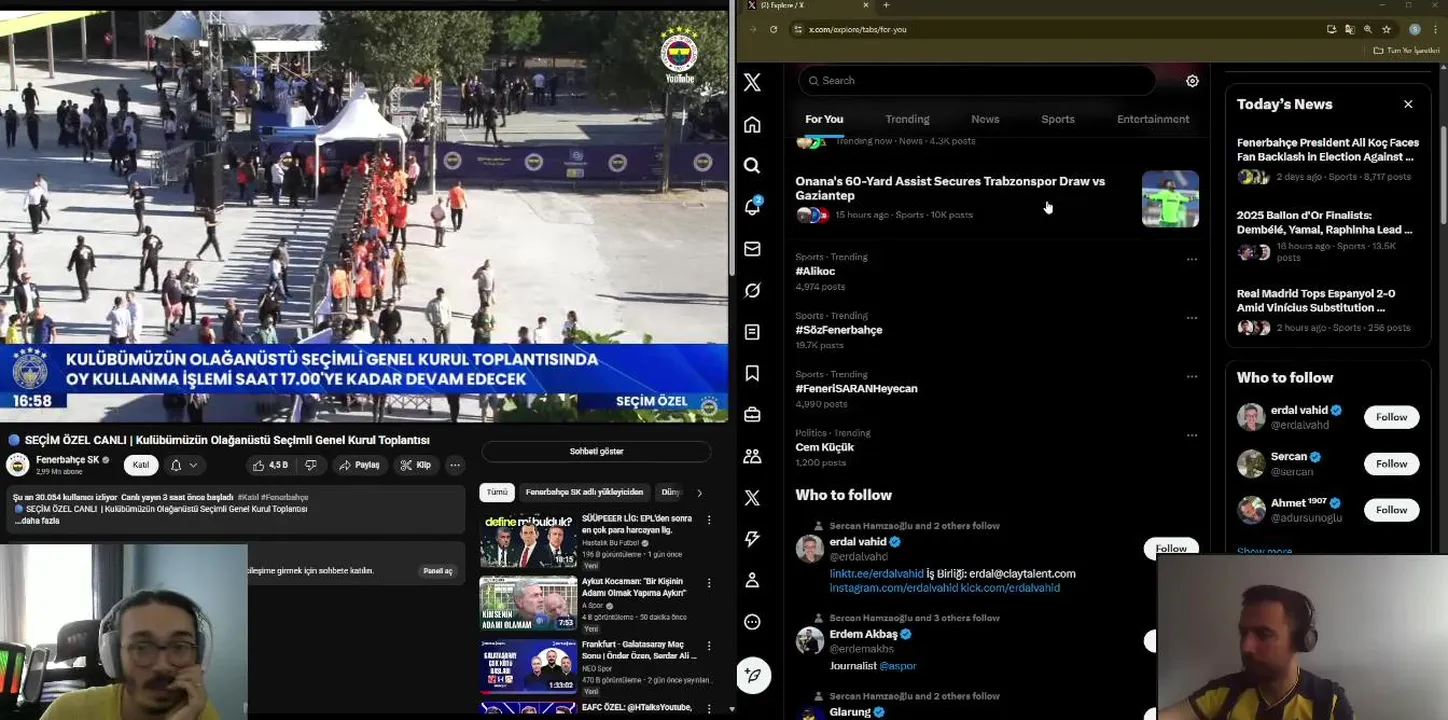Switch to News tab on X
The width and height of the screenshot is (1448, 720).
[x=985, y=119]
